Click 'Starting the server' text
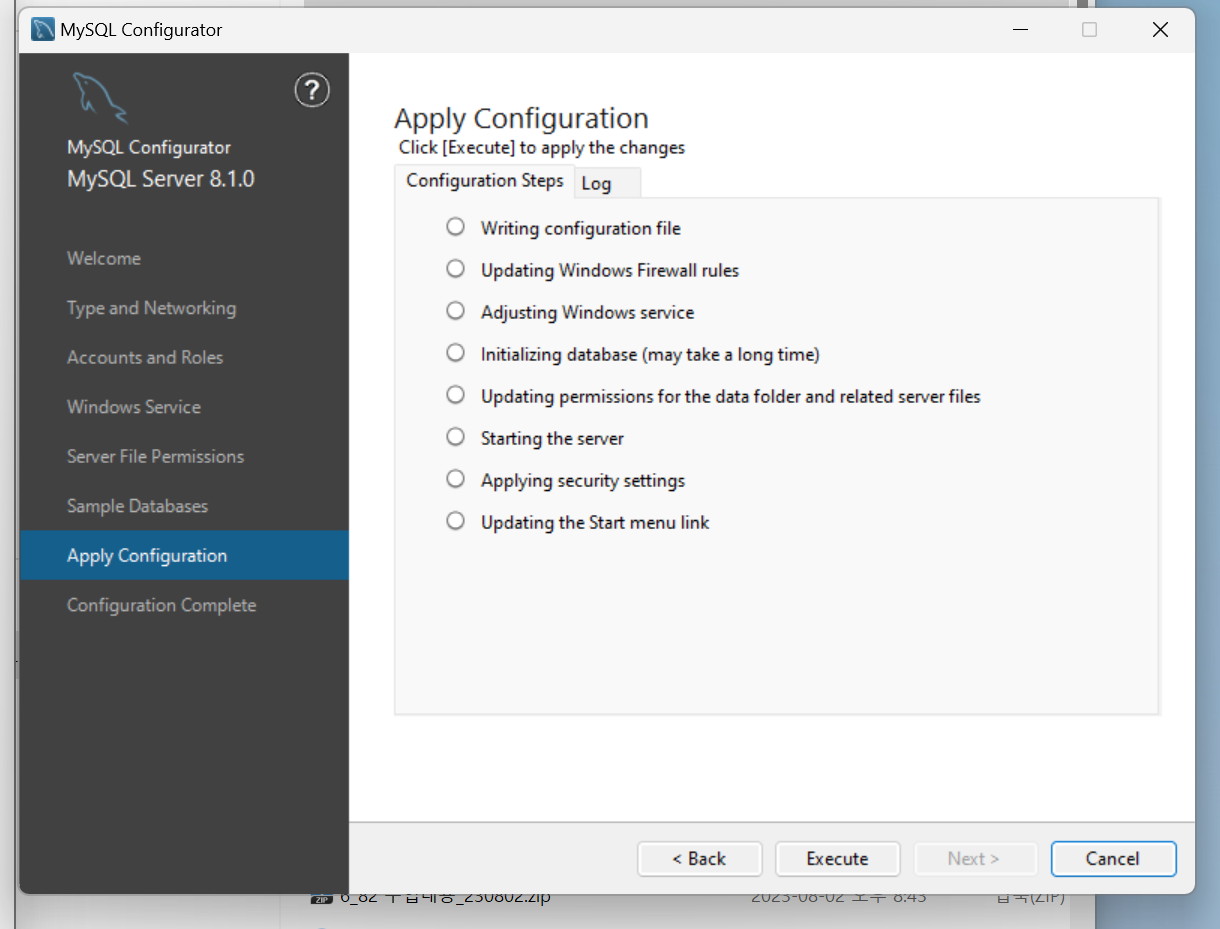The height and width of the screenshot is (929, 1220). tap(552, 438)
